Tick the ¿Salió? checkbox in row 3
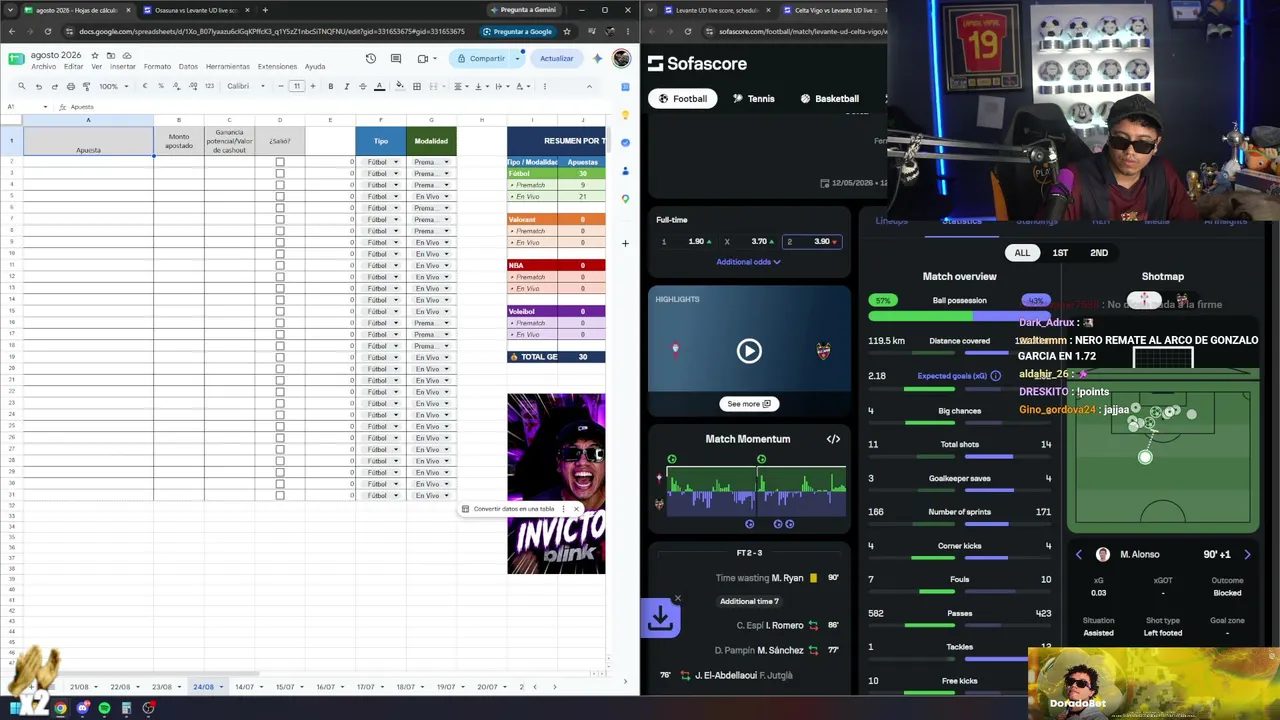1280x720 pixels. click(280, 174)
